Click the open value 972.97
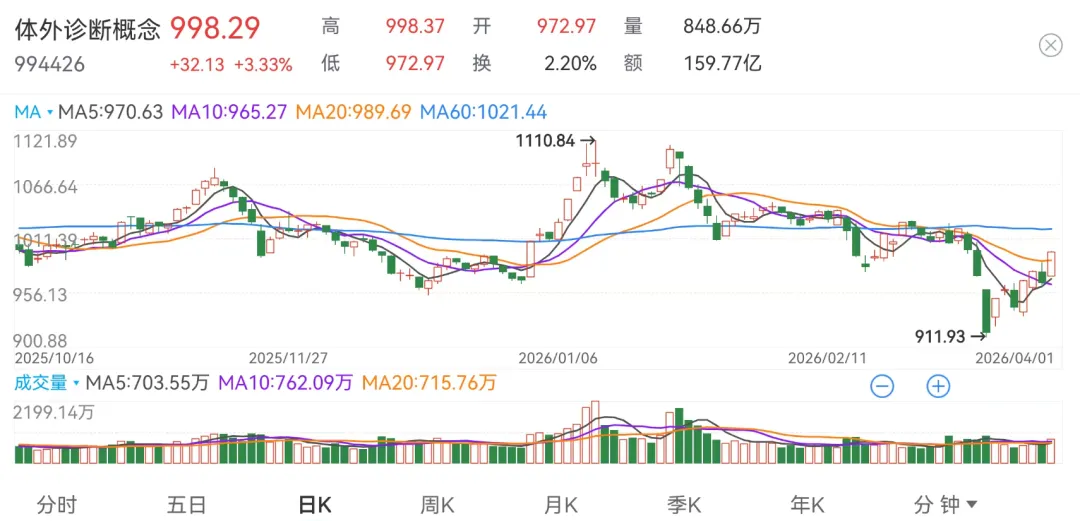This screenshot has width=1080, height=521. point(567,27)
